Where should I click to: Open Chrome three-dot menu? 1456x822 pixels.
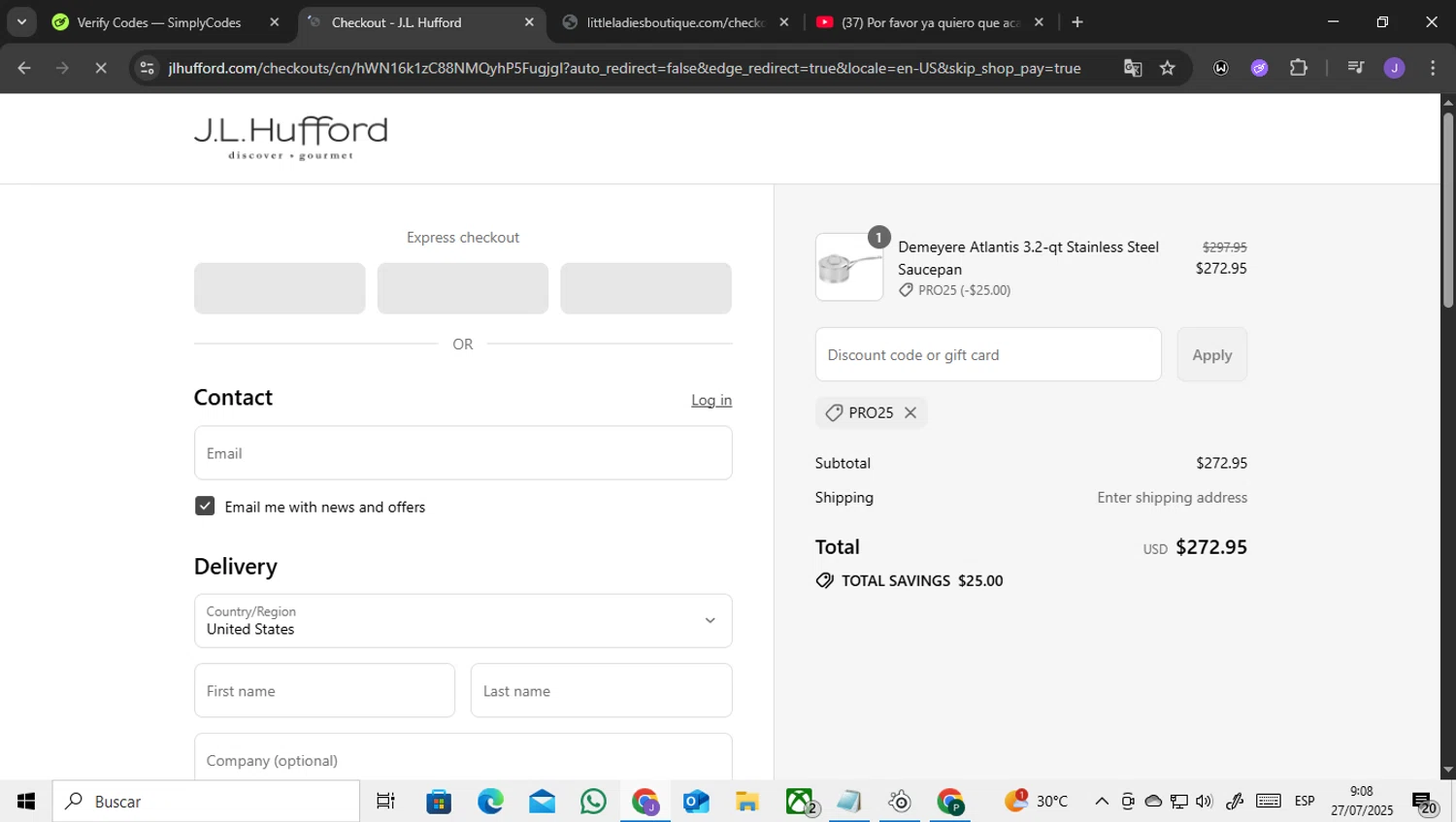pyautogui.click(x=1433, y=68)
